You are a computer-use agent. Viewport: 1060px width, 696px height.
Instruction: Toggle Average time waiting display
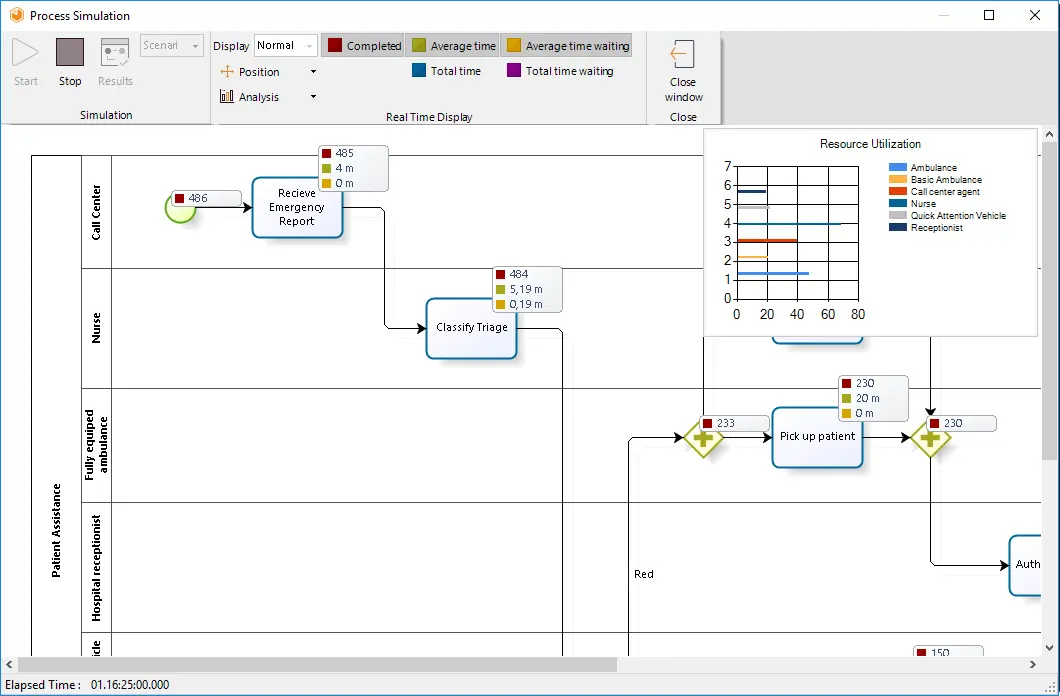point(567,45)
